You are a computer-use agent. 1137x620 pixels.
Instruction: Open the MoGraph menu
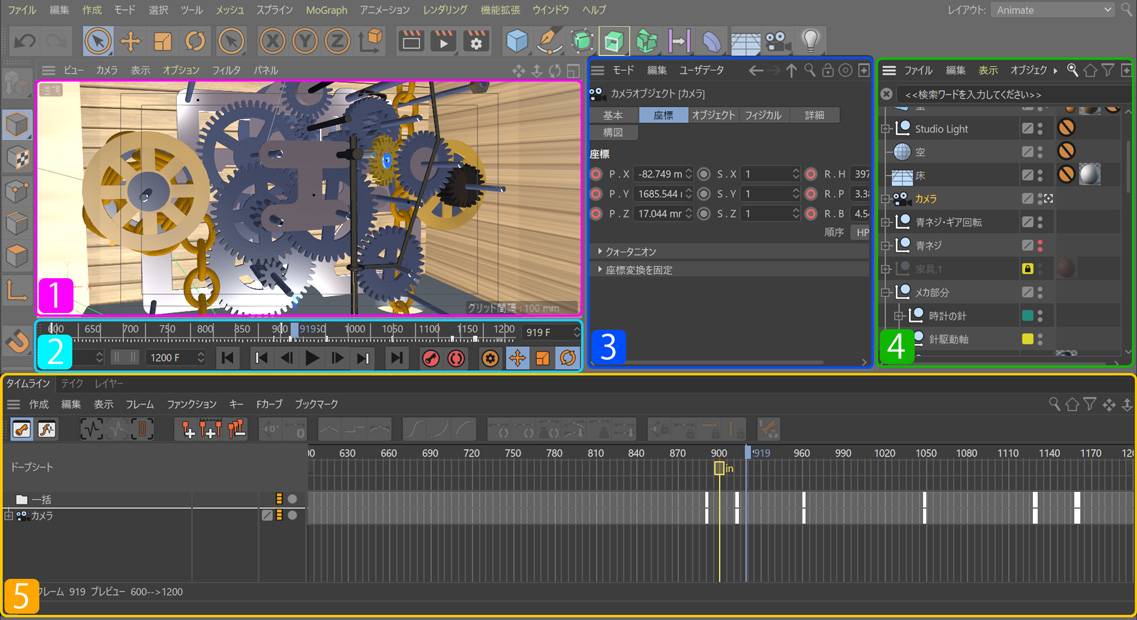327,10
